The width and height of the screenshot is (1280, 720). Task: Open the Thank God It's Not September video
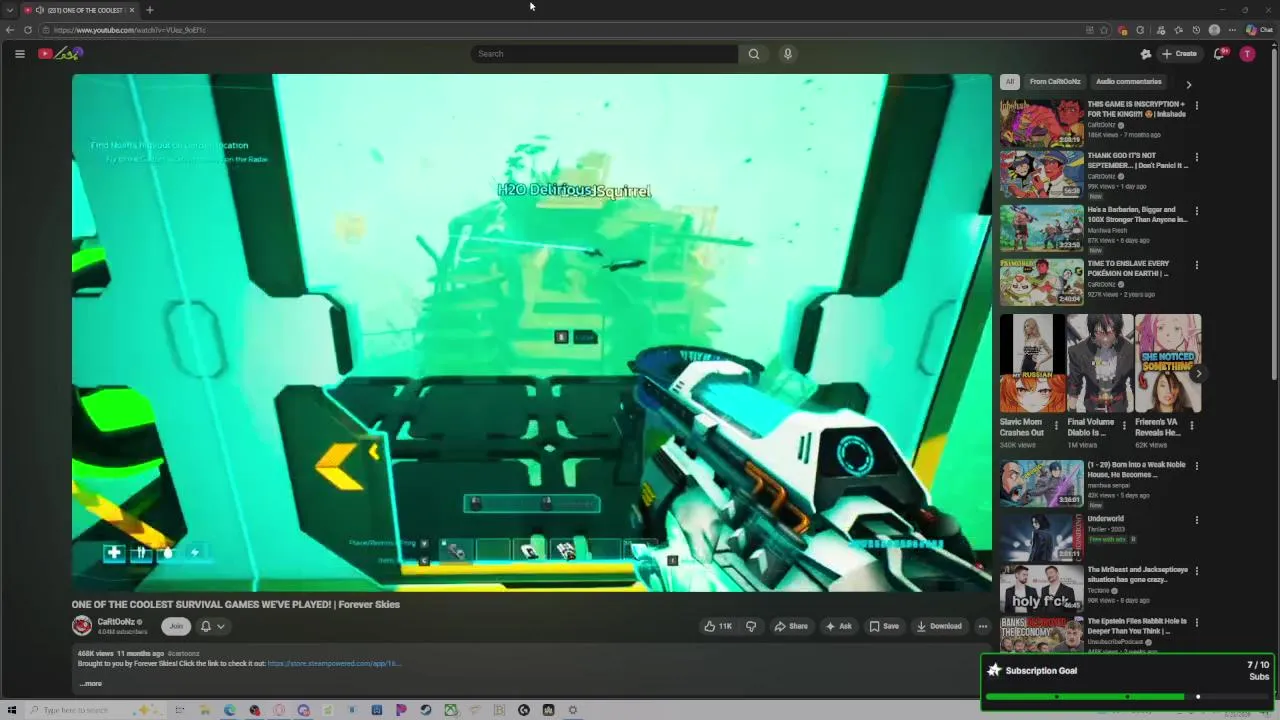[x=1041, y=174]
